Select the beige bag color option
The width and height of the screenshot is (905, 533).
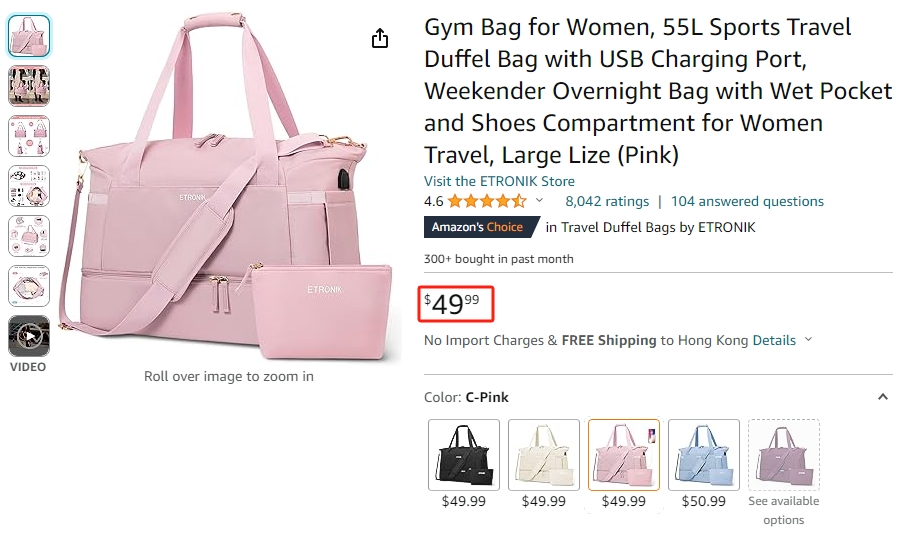(x=544, y=455)
